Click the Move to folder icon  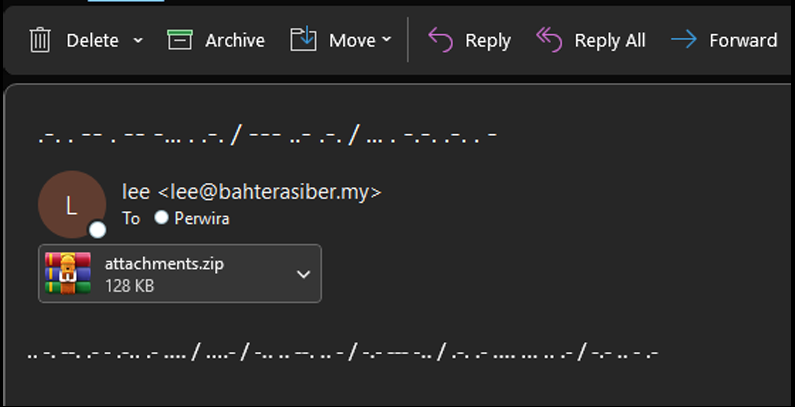303,40
